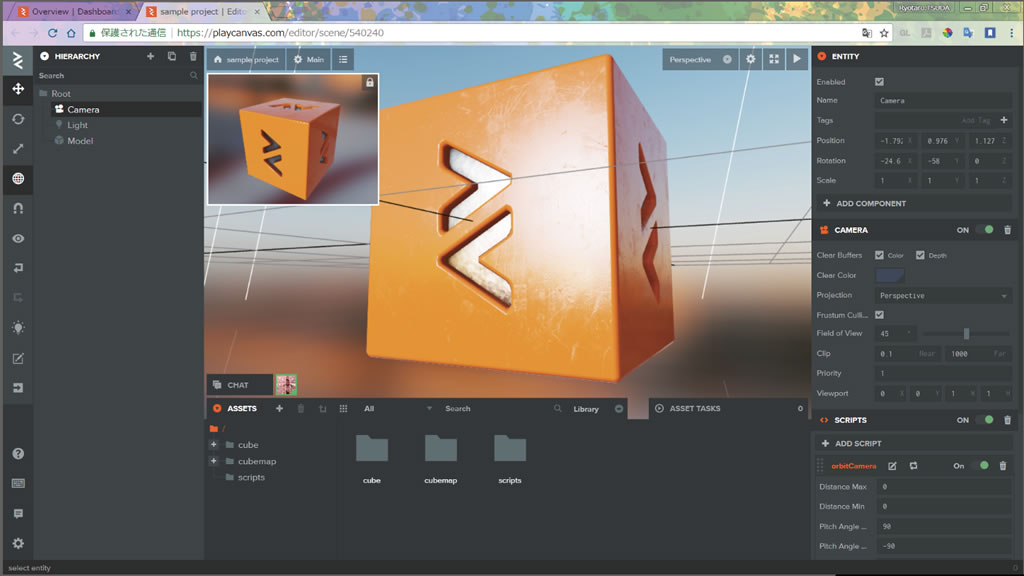Open sample project home breadcrumb
The height and width of the screenshot is (576, 1024).
[x=246, y=59]
